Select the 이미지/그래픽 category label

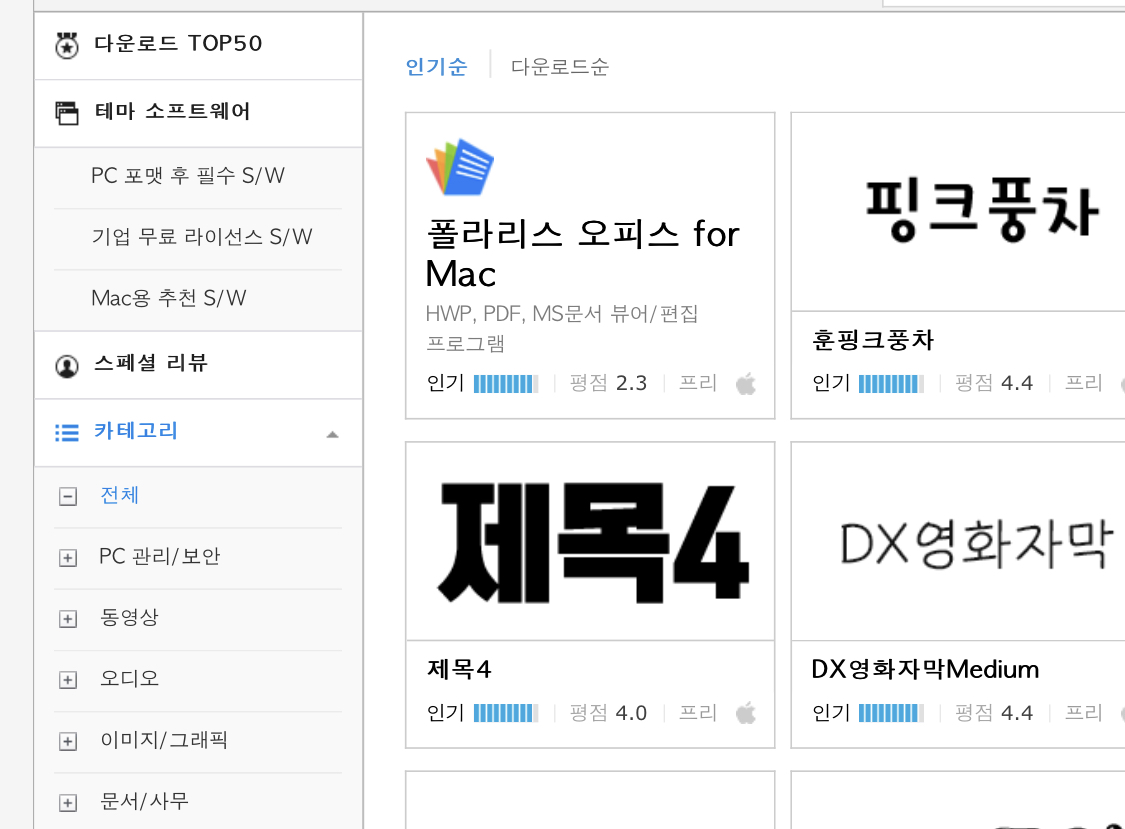point(164,740)
